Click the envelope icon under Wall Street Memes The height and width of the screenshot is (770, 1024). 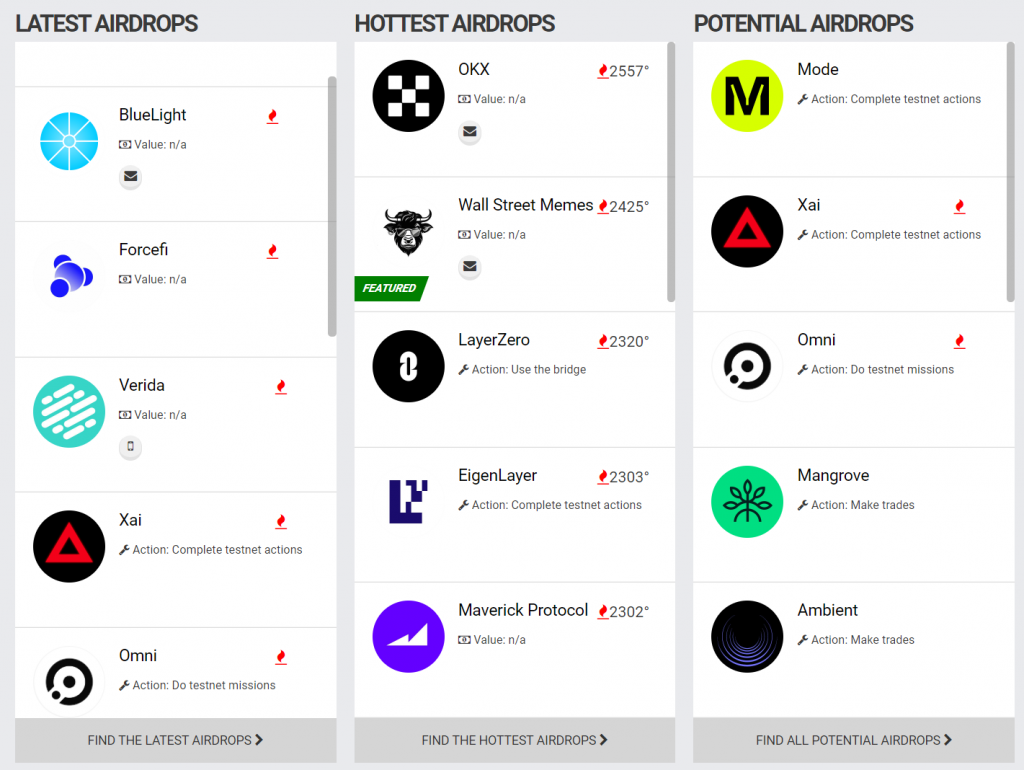pos(470,267)
